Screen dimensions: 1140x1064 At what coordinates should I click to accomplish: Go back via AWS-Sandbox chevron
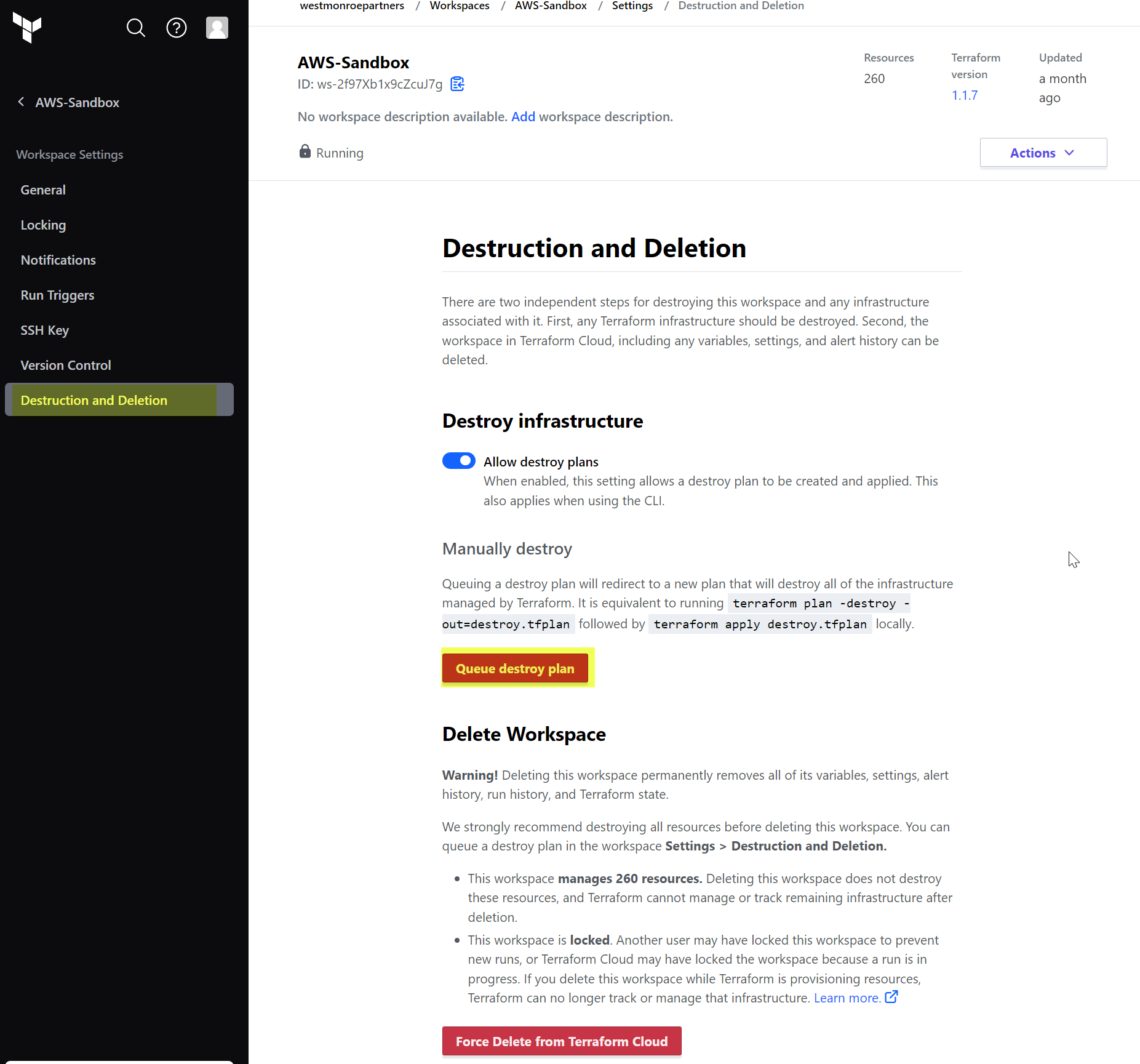[22, 102]
